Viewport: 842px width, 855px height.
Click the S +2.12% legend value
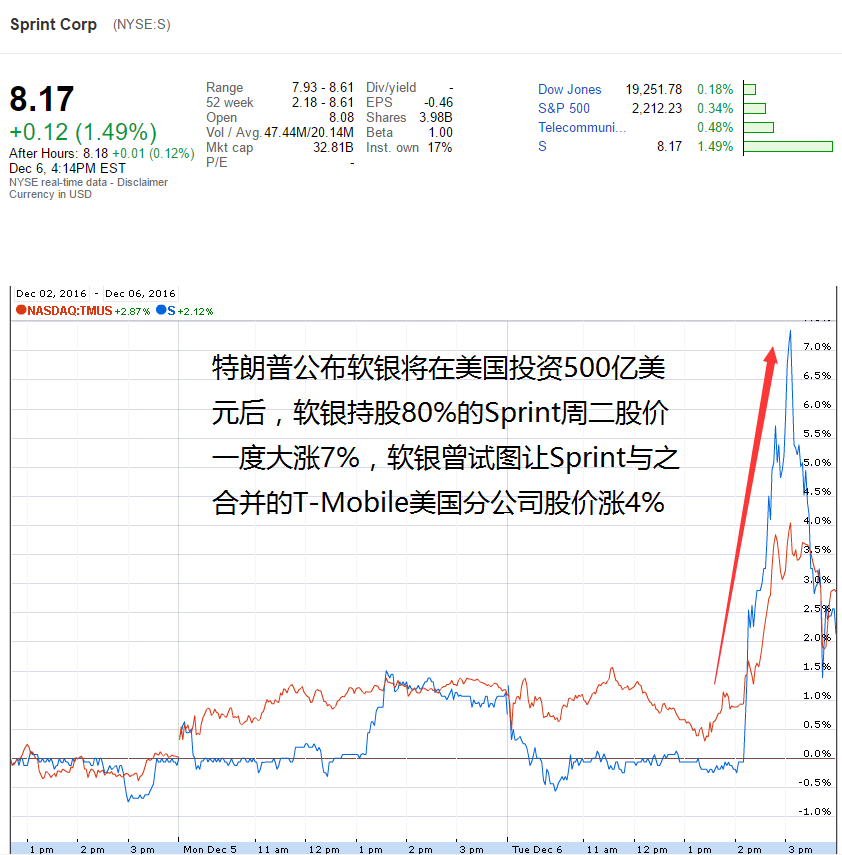[x=195, y=311]
